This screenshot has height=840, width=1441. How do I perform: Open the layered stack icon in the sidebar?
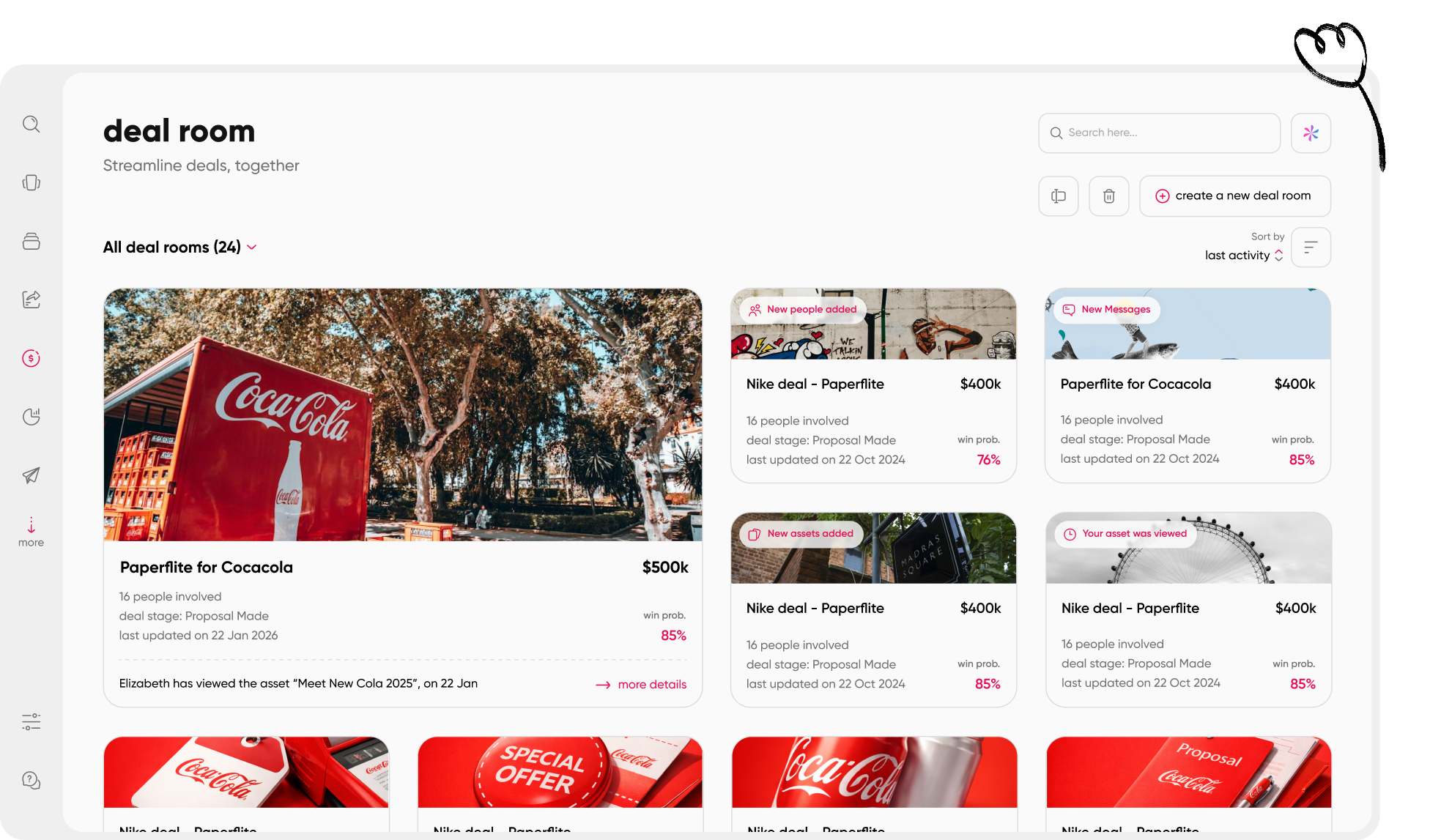[31, 241]
